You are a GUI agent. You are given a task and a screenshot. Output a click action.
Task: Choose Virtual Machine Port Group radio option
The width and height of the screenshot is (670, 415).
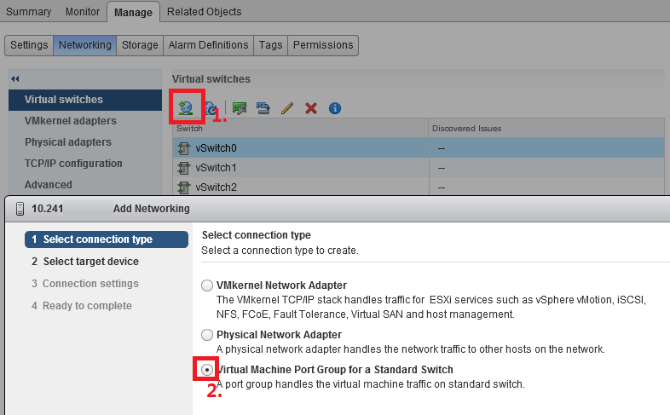point(207,369)
